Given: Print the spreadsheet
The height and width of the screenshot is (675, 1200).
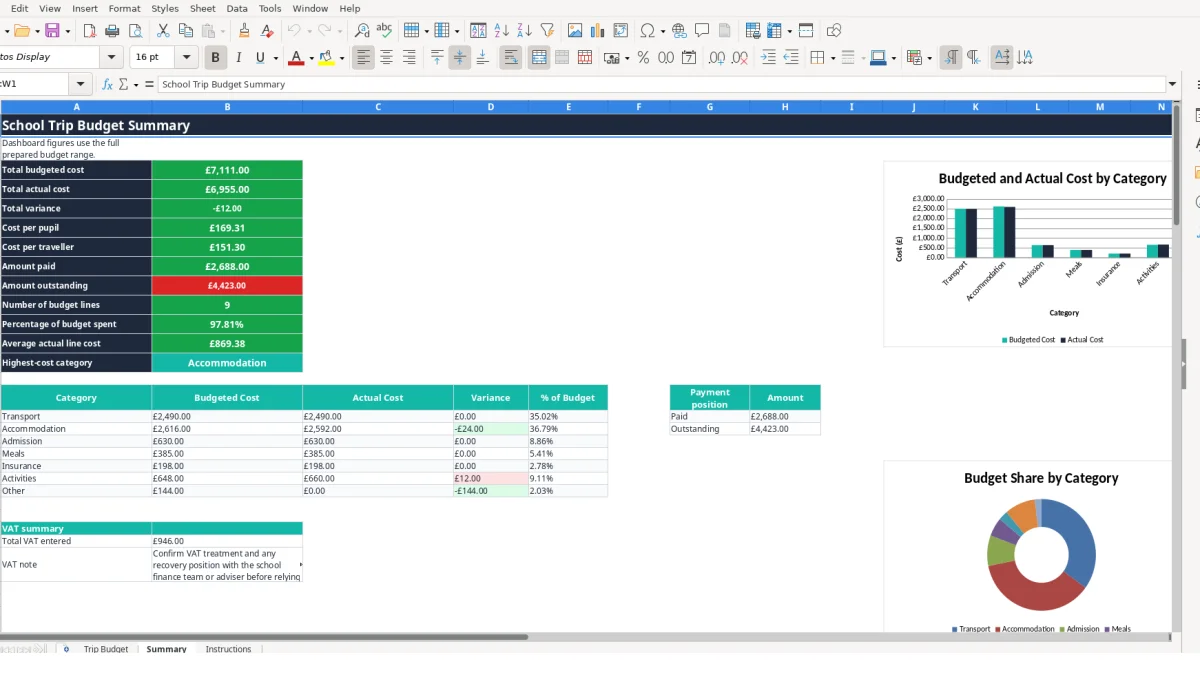Looking at the screenshot, I should click(112, 31).
